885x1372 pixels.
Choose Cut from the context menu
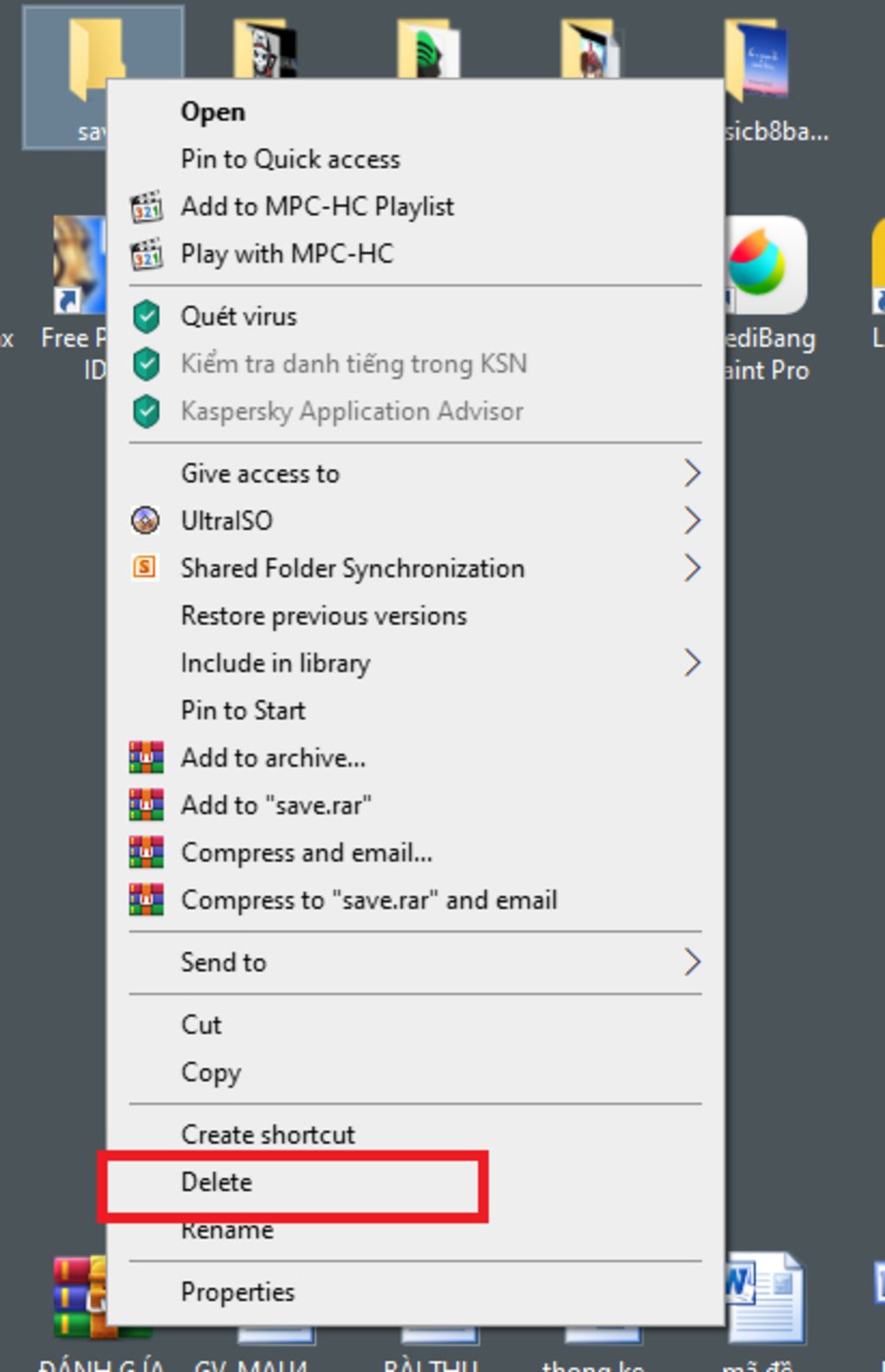(x=201, y=1025)
